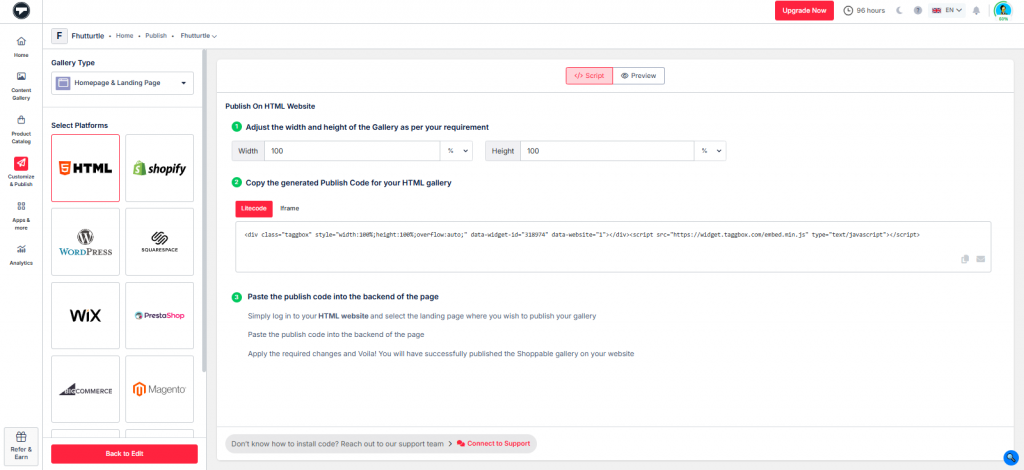The height and width of the screenshot is (470, 1024).
Task: Click the Upgrade Now button
Action: pyautogui.click(x=804, y=10)
